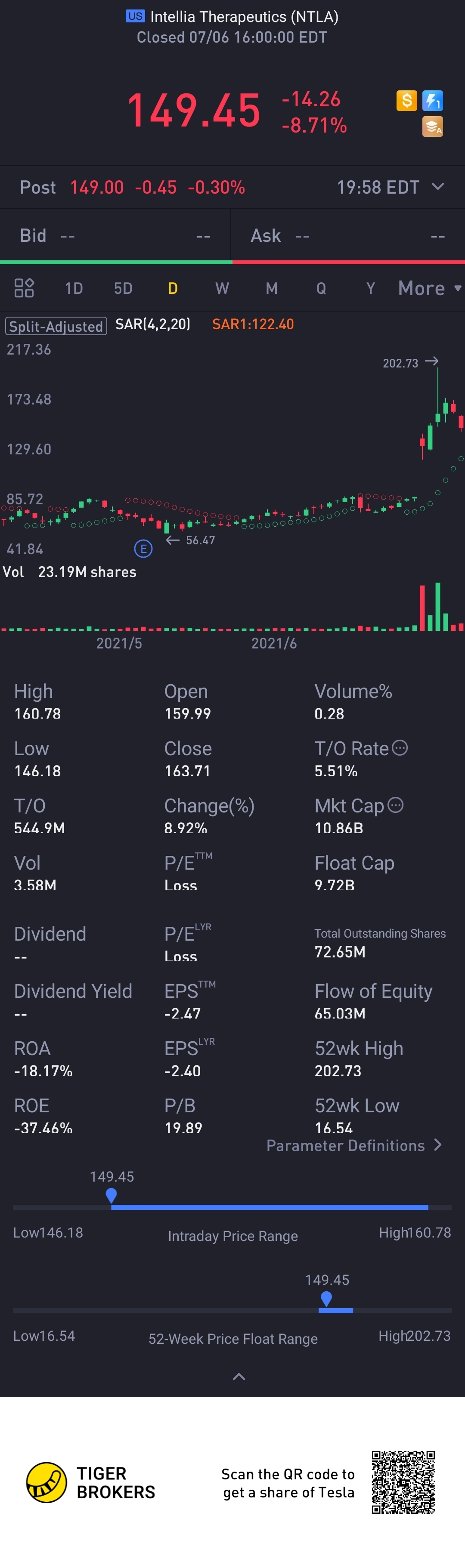Toggle the Split-Adjusted chart option
Screen dimensions: 465x1568
tap(56, 326)
